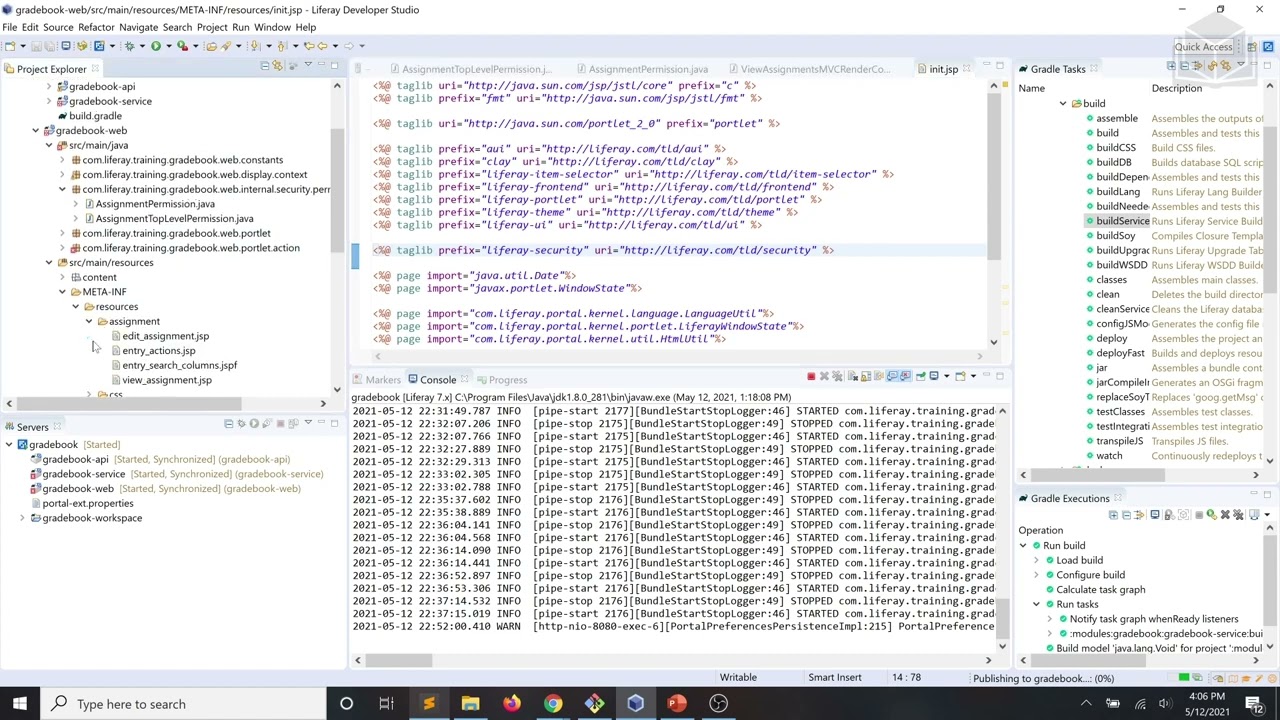Remove launch with the Console's single X icon

(824, 377)
